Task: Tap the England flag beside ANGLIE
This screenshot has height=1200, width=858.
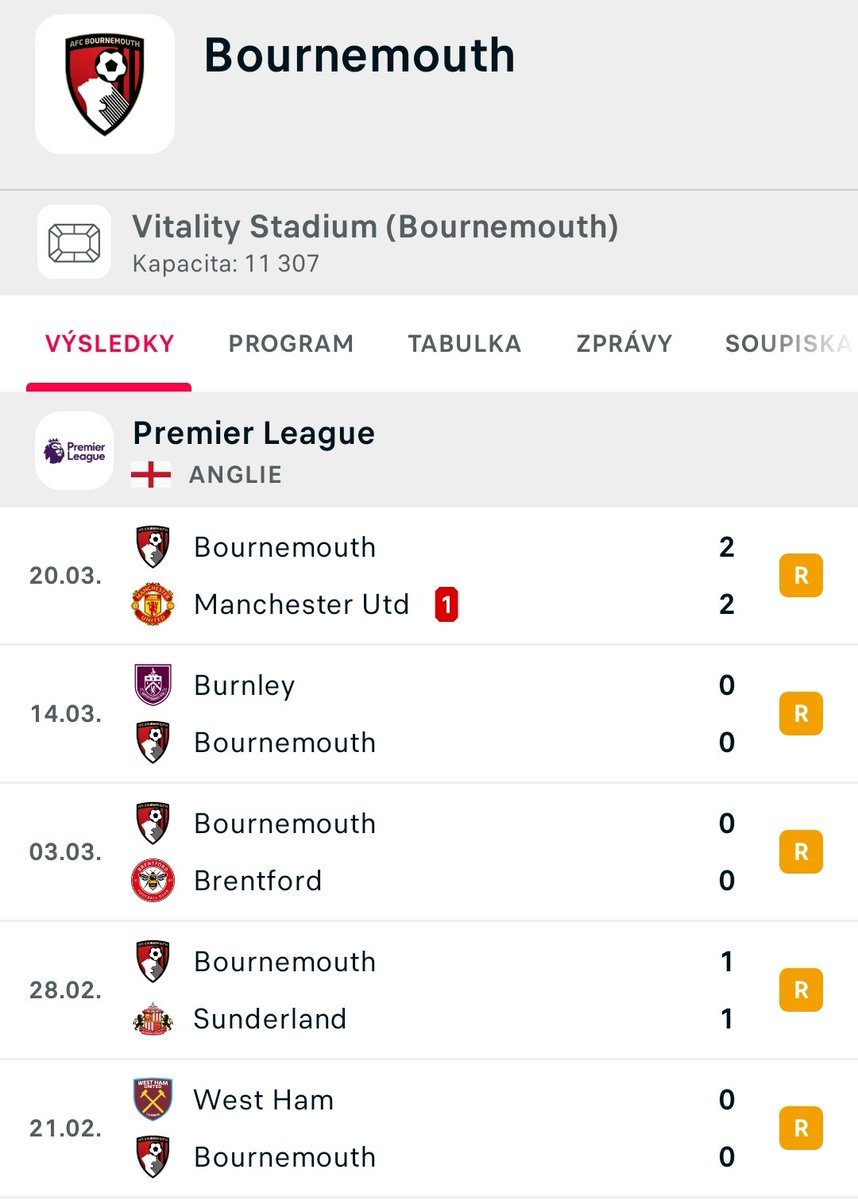Action: pos(151,474)
